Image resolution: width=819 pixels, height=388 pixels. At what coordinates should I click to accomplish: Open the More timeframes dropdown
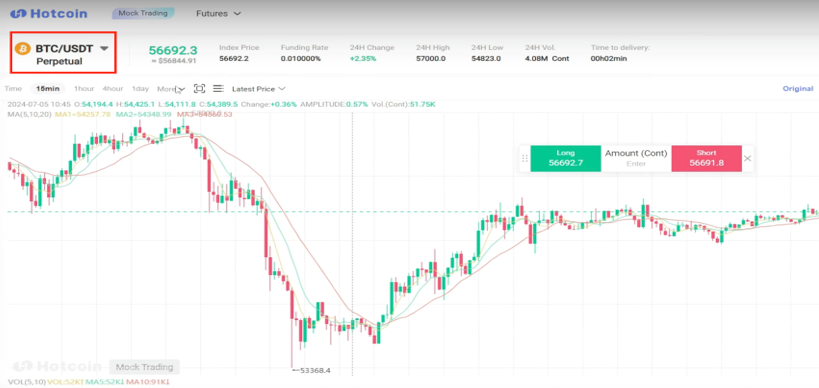pos(171,89)
